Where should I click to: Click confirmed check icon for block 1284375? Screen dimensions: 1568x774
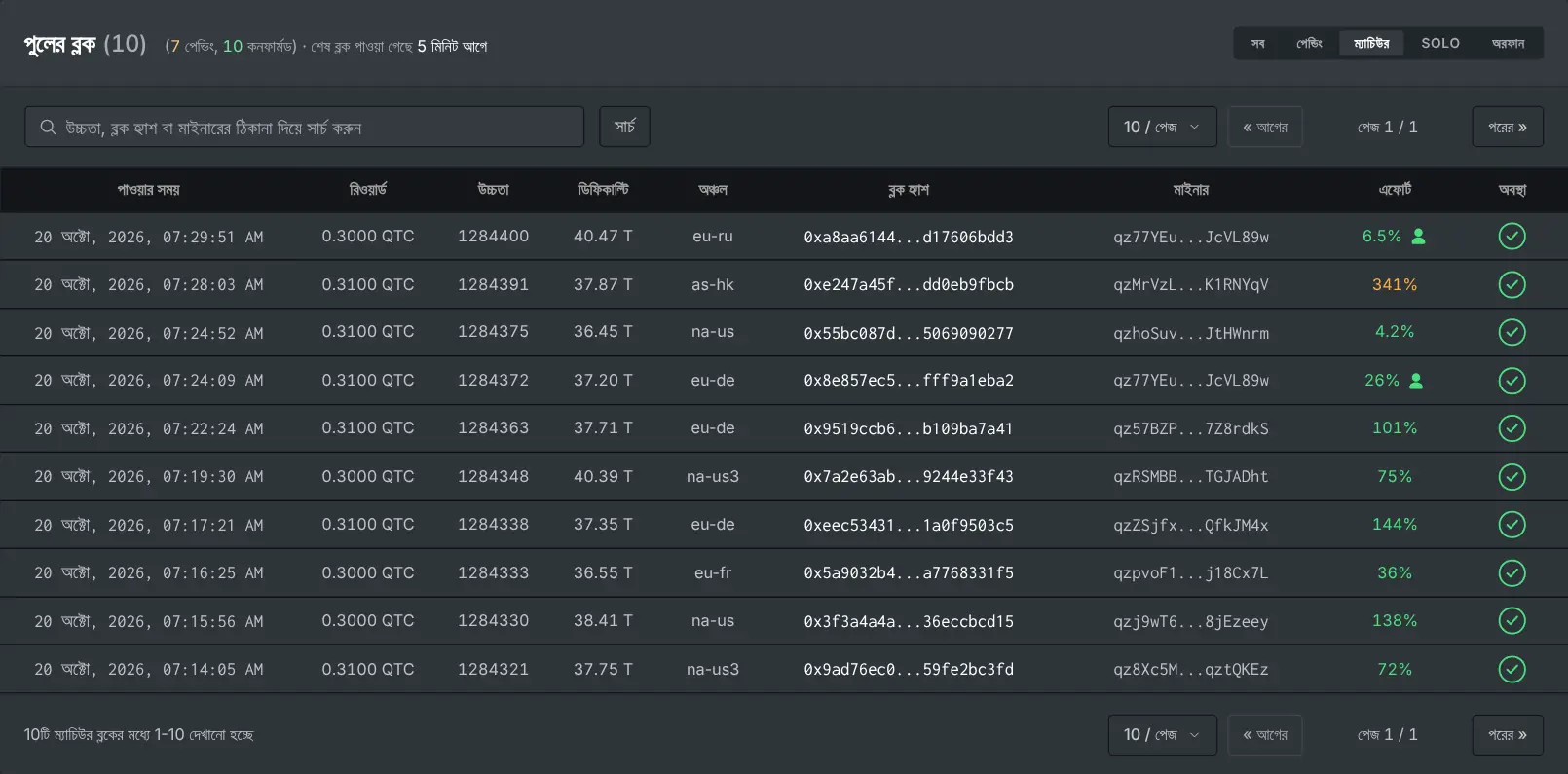[1512, 332]
